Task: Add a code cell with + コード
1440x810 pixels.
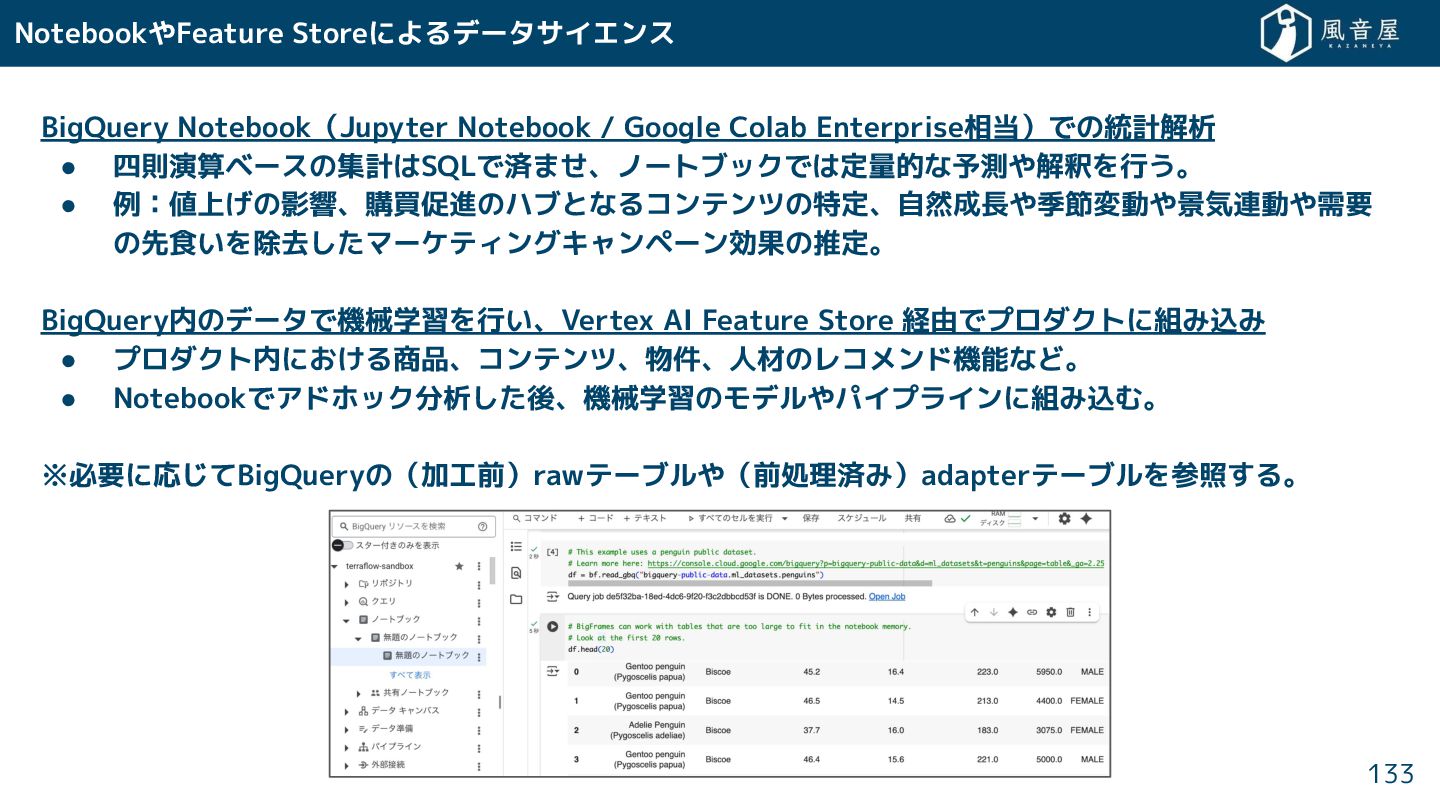Action: click(596, 519)
